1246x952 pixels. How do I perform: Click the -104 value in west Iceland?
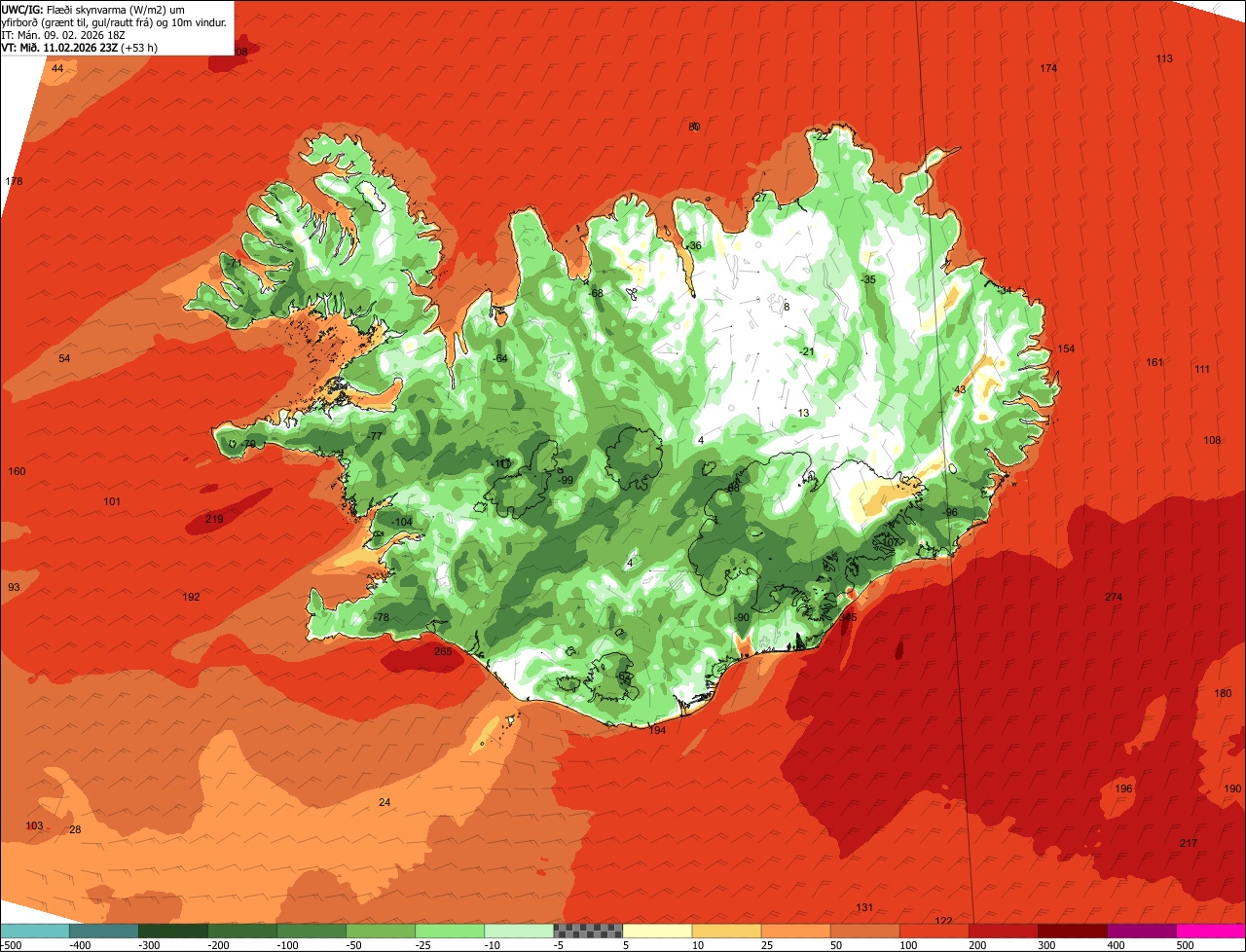(401, 523)
